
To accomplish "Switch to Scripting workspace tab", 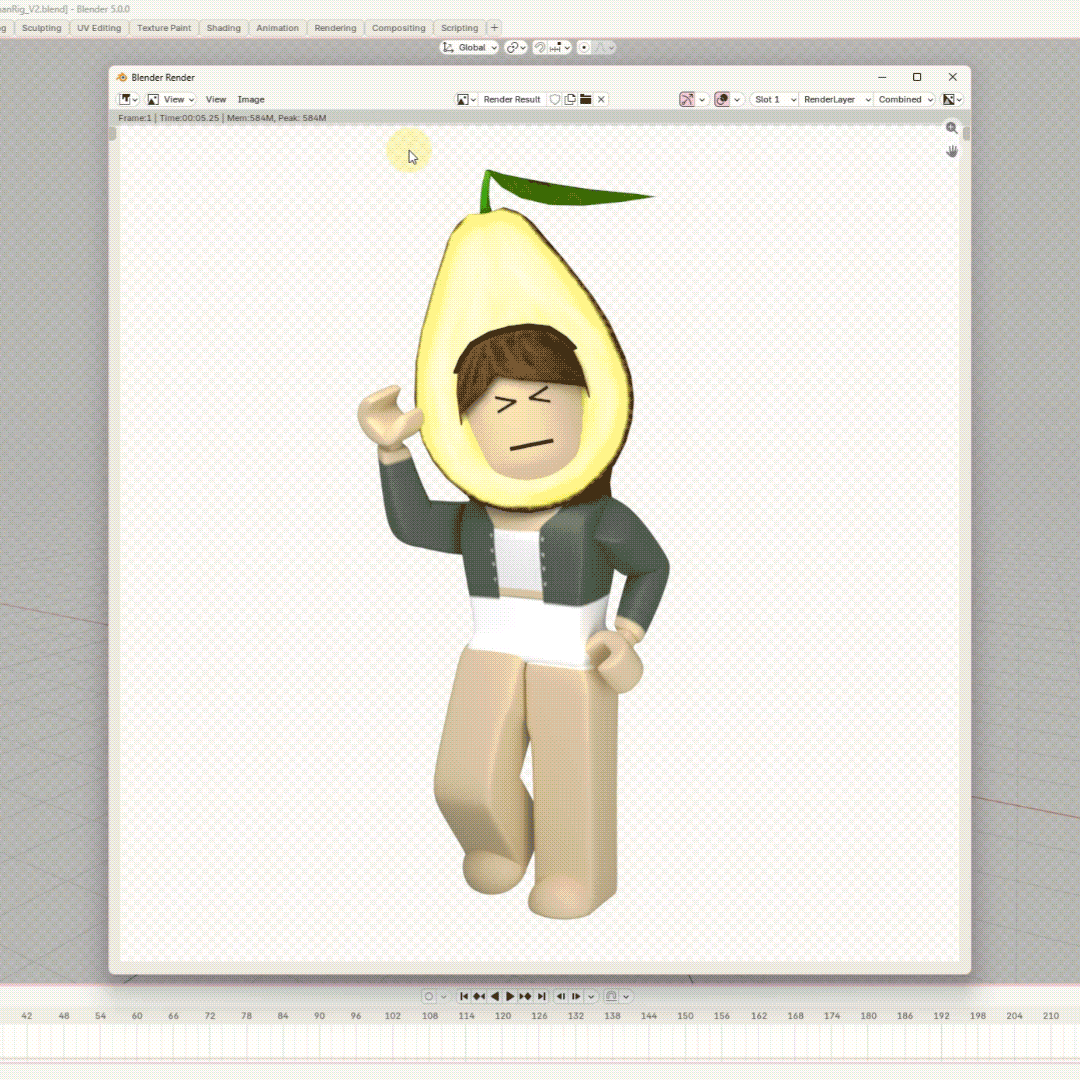I will click(459, 28).
